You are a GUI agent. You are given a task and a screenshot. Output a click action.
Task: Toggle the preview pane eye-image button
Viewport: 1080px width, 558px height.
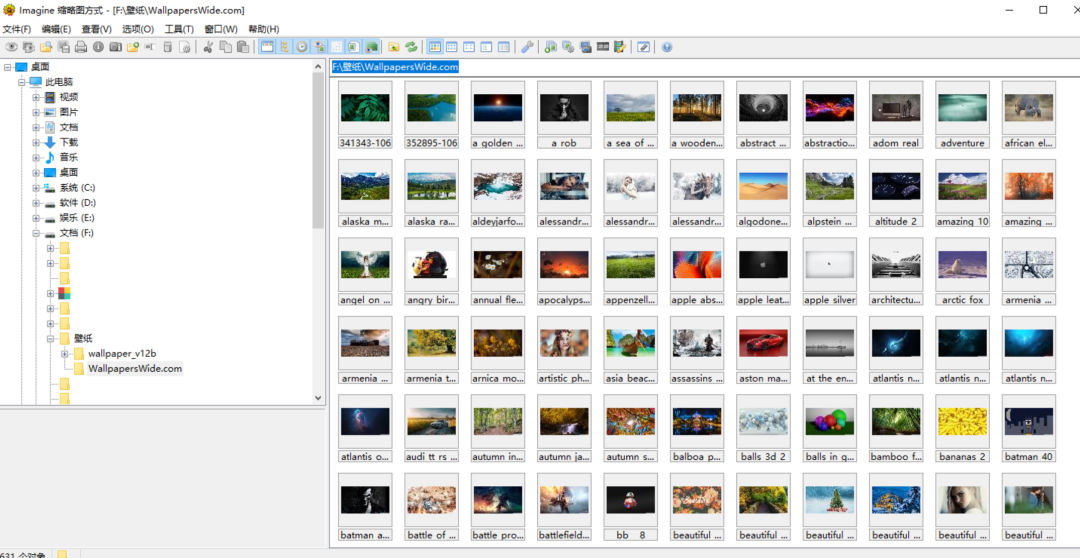point(320,47)
